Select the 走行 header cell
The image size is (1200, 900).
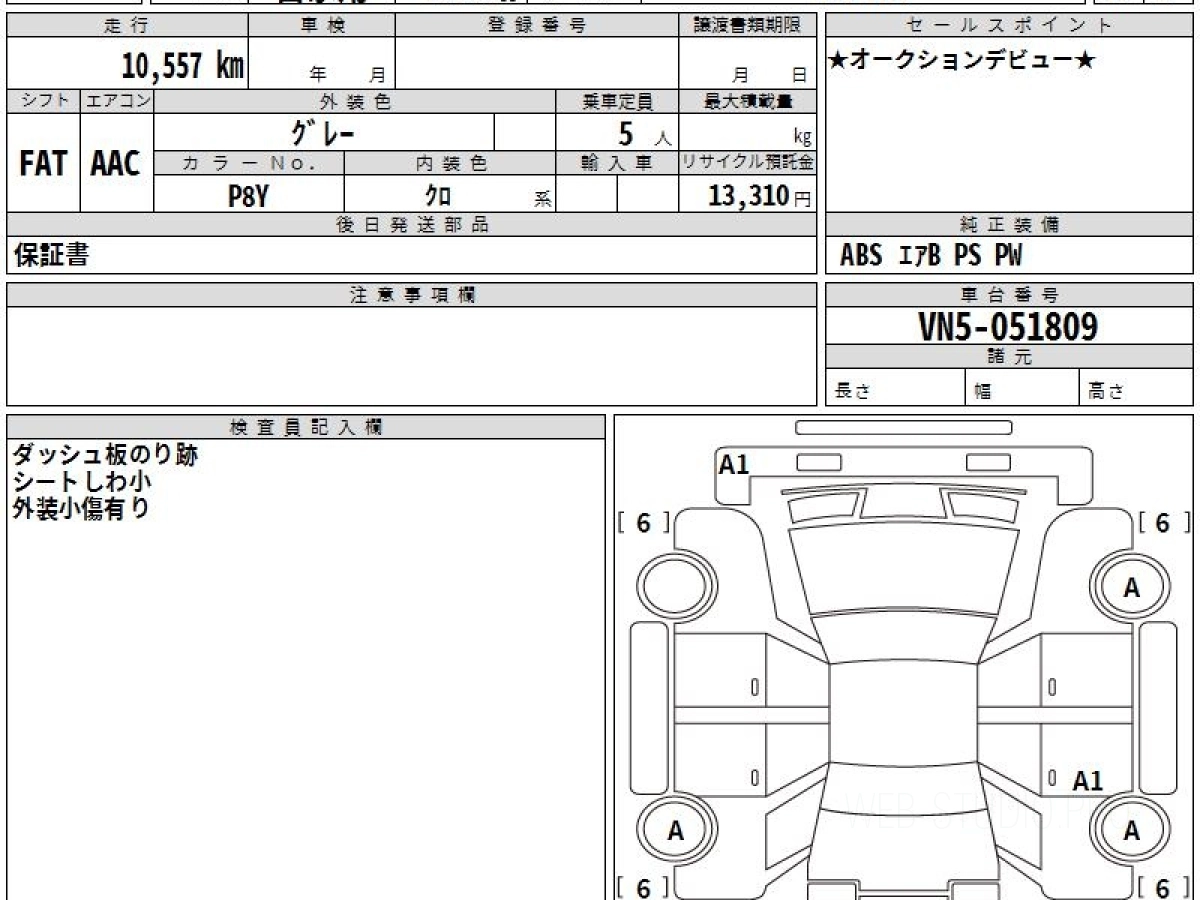coord(126,26)
